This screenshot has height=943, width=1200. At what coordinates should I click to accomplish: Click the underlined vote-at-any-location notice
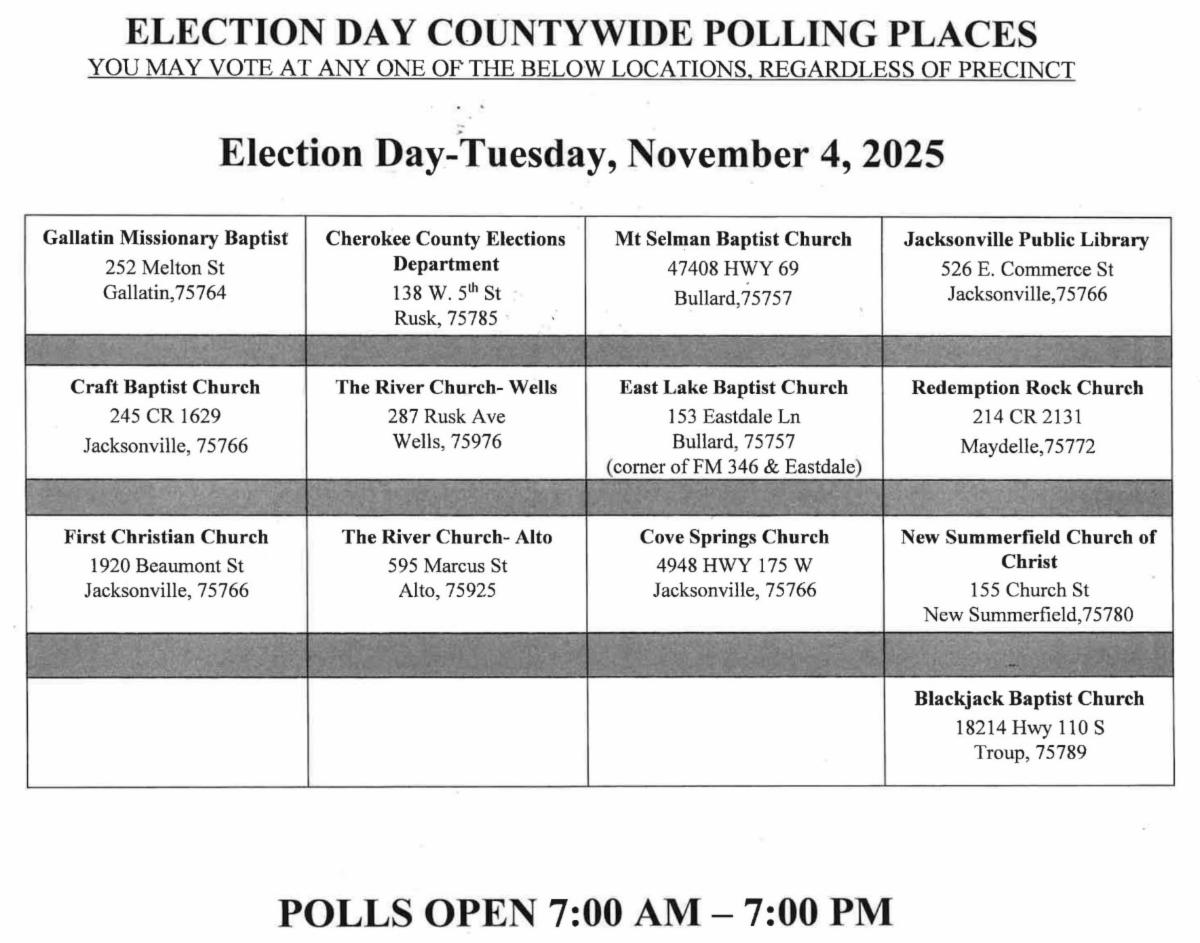(x=581, y=70)
